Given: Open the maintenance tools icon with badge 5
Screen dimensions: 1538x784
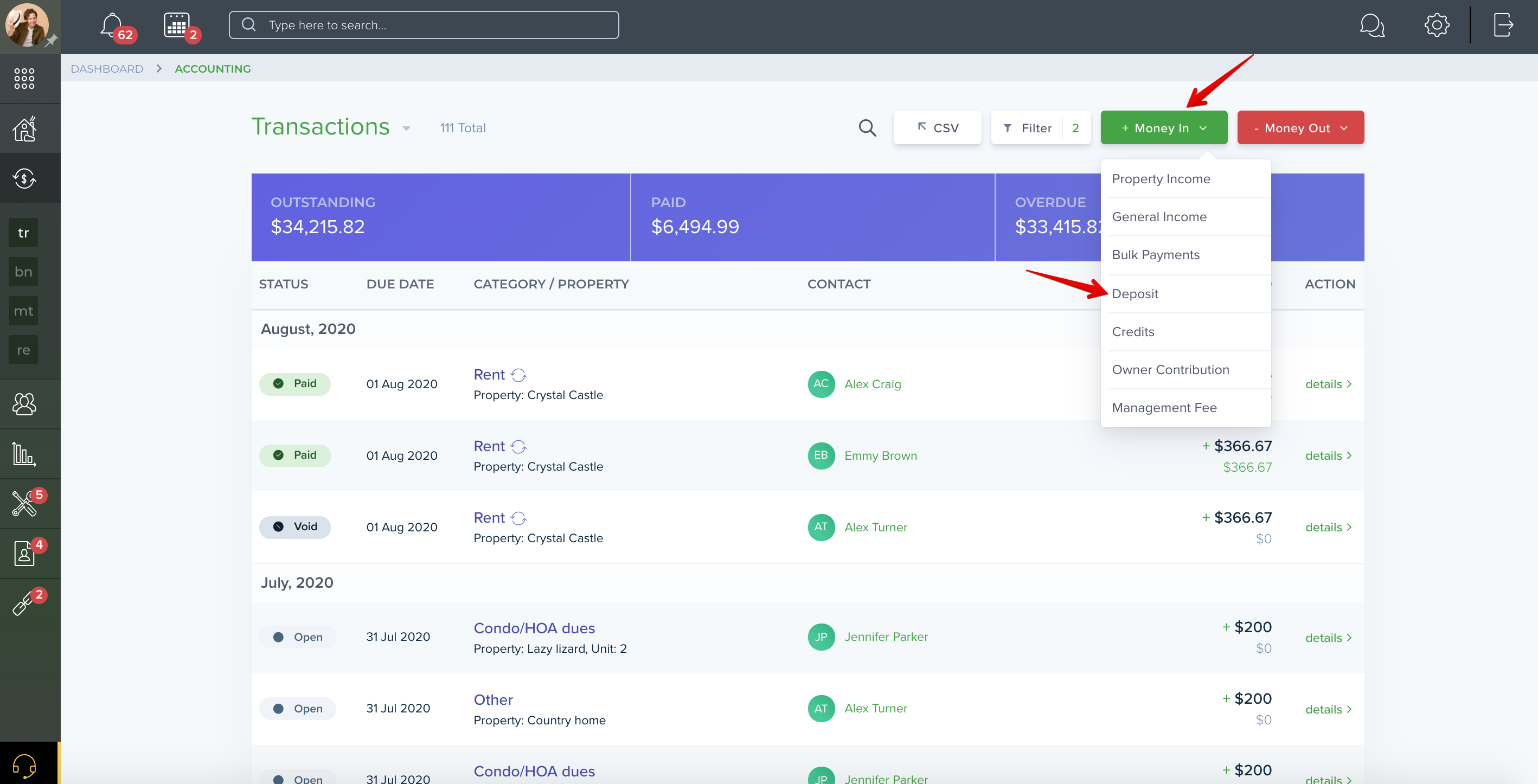Looking at the screenshot, I should point(24,503).
